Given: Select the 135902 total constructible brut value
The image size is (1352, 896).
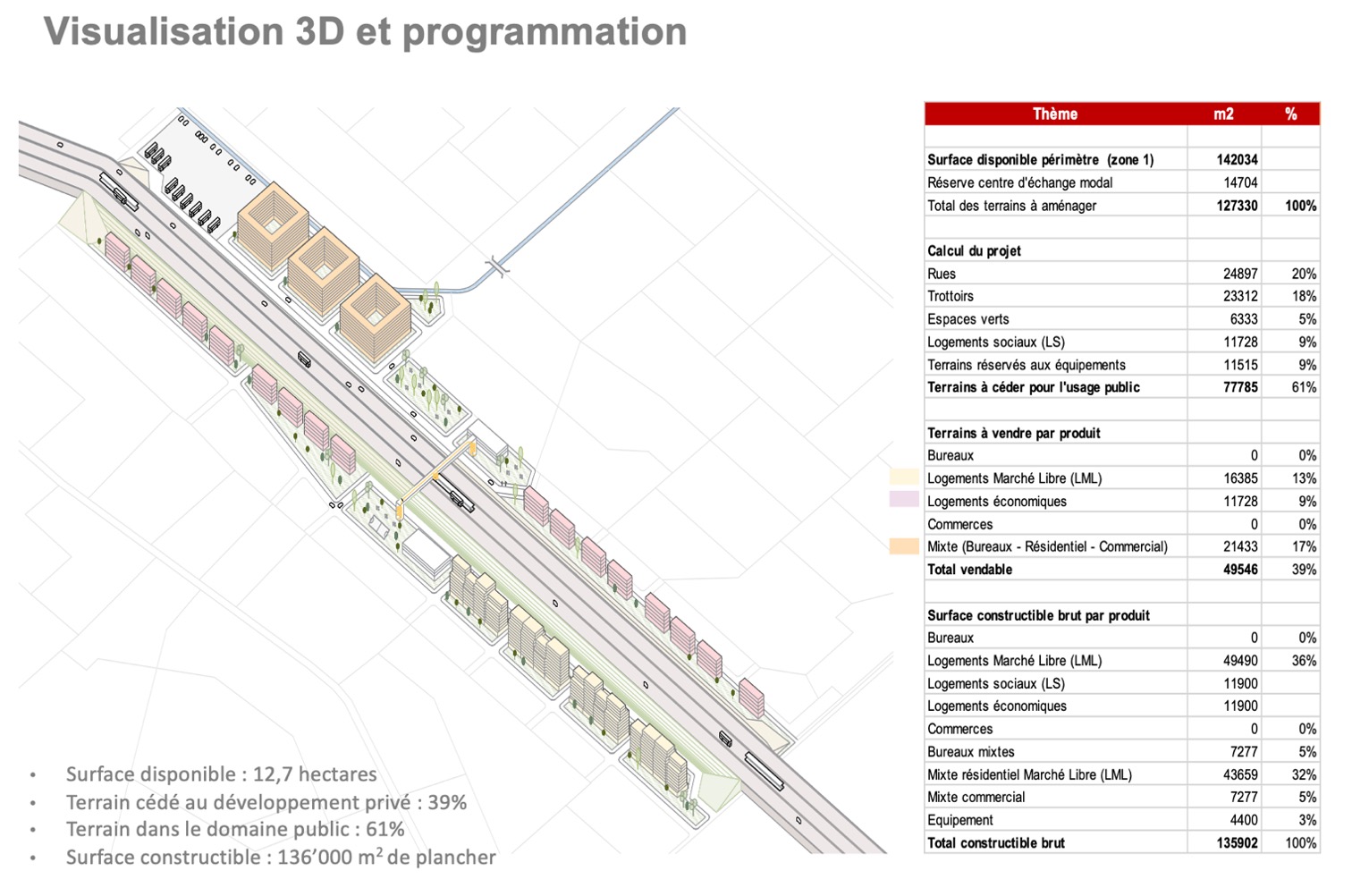Looking at the screenshot, I should pos(1237,843).
